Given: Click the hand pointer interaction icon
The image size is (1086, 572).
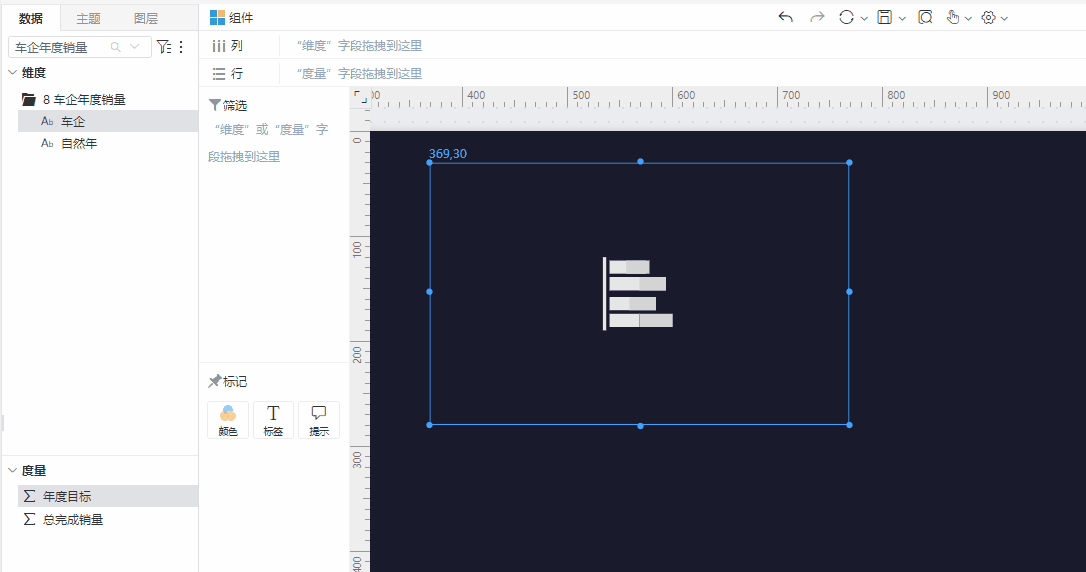Looking at the screenshot, I should 953,17.
